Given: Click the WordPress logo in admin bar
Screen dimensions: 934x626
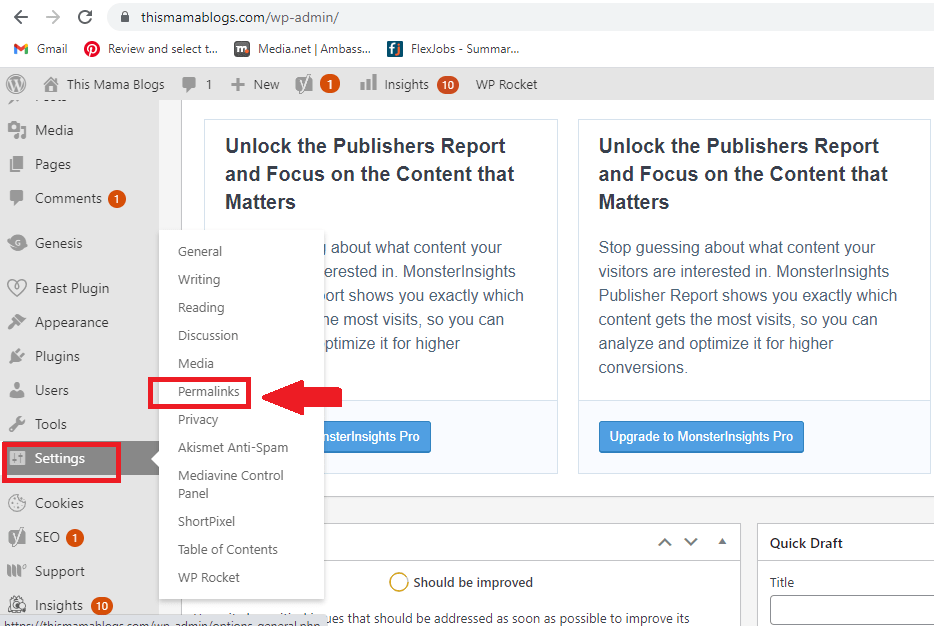Looking at the screenshot, I should [16, 84].
